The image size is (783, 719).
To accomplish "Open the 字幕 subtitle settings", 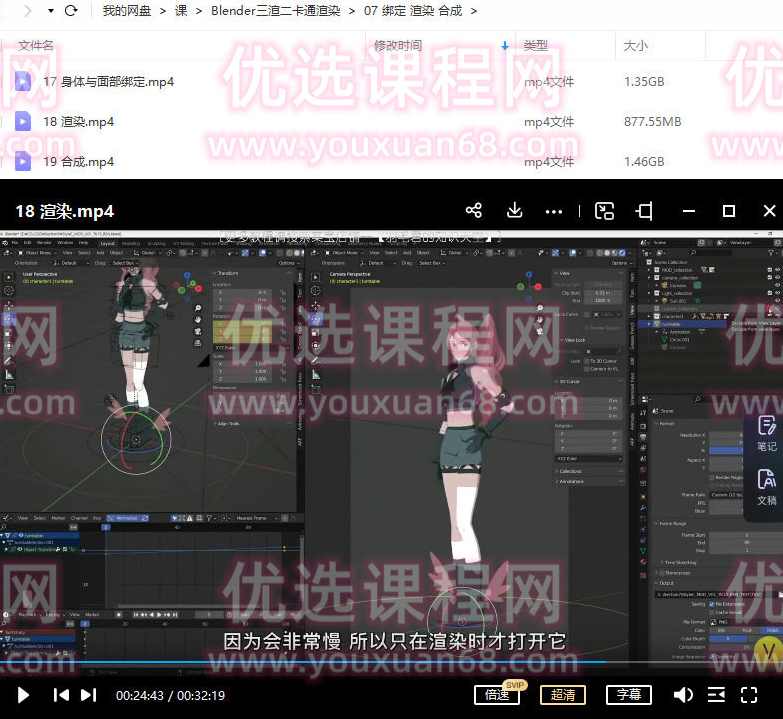I will 629,695.
